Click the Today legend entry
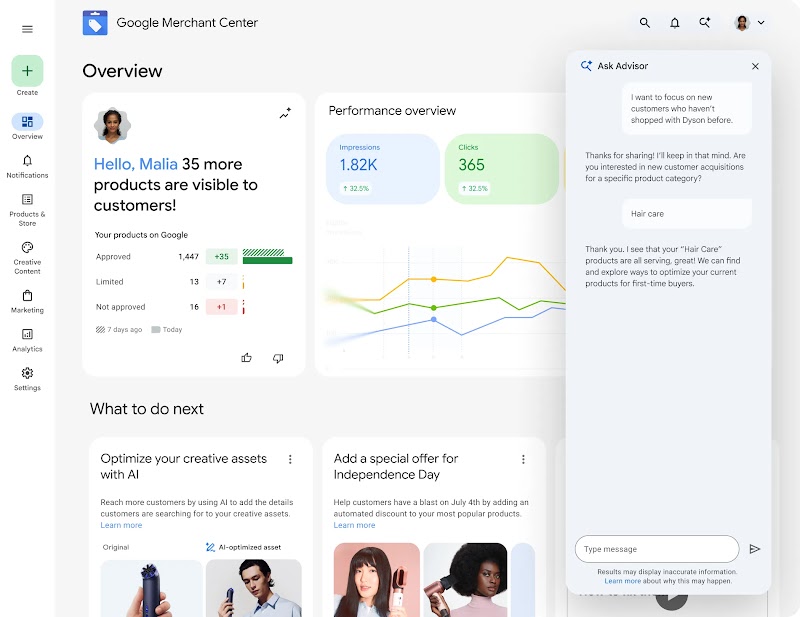This screenshot has height=617, width=800. (x=167, y=330)
